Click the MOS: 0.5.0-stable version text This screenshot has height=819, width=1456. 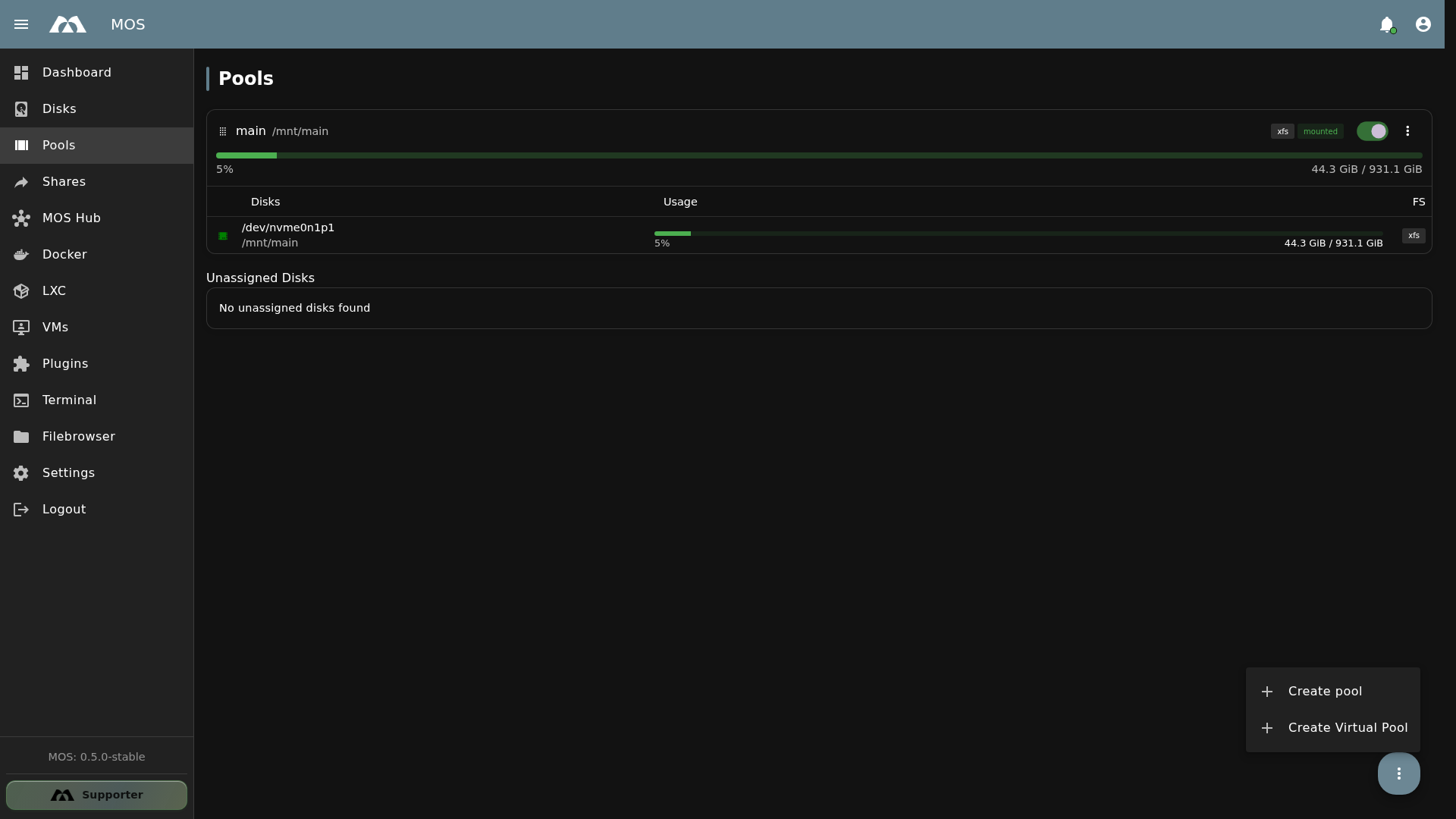(96, 757)
